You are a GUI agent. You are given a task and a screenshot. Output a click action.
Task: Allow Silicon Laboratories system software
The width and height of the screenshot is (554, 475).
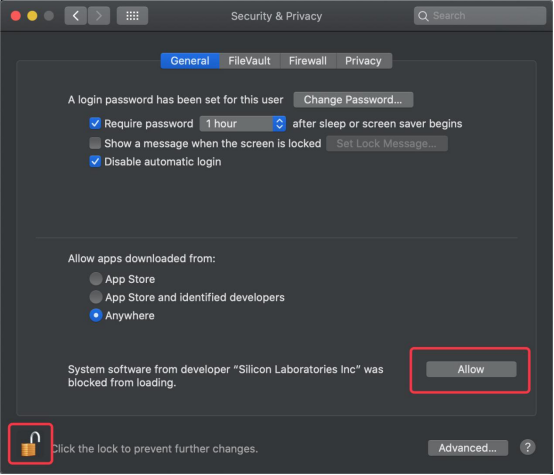[x=471, y=369]
